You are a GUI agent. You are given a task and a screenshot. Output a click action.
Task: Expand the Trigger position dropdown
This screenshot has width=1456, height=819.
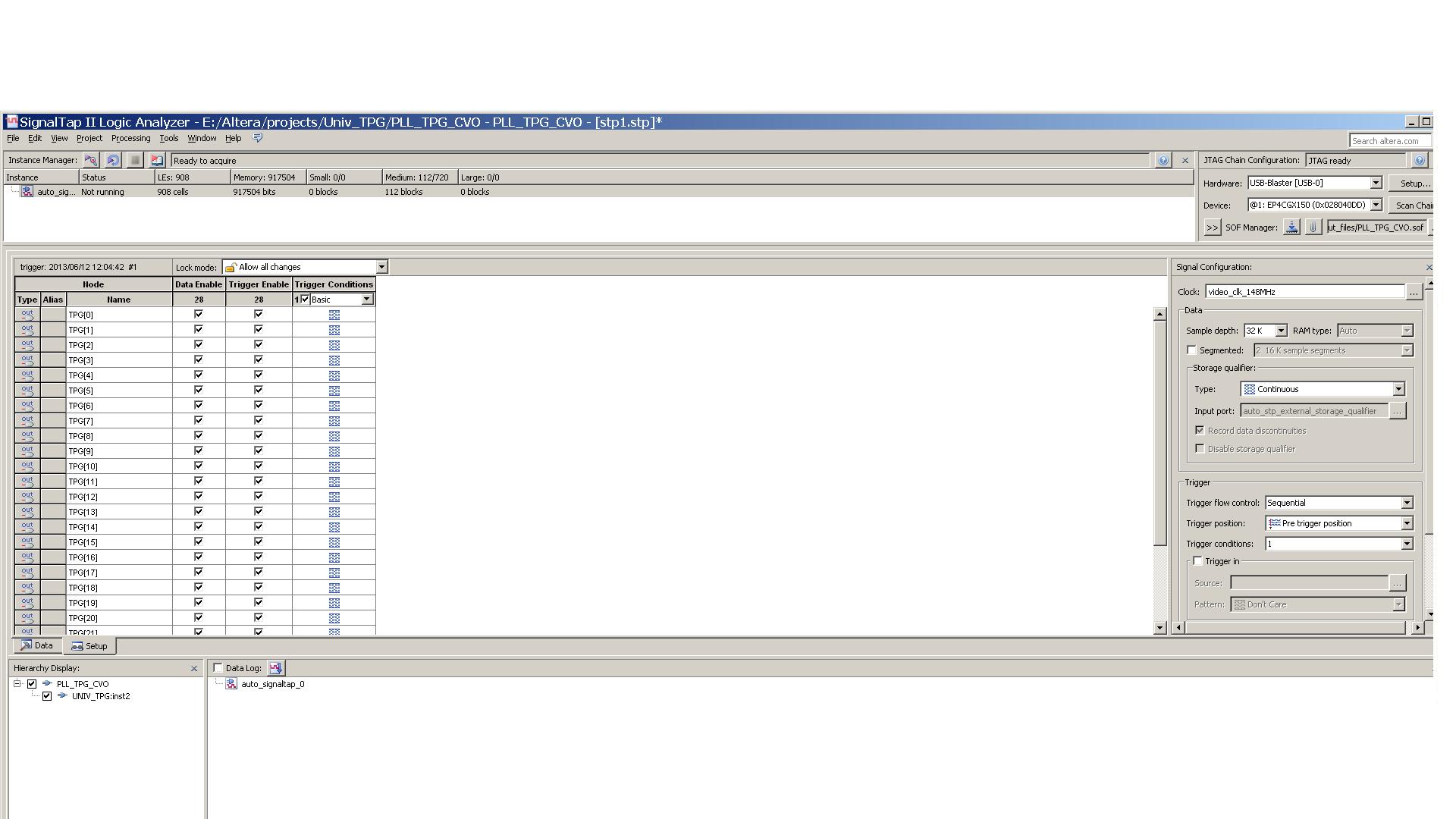[x=1406, y=523]
